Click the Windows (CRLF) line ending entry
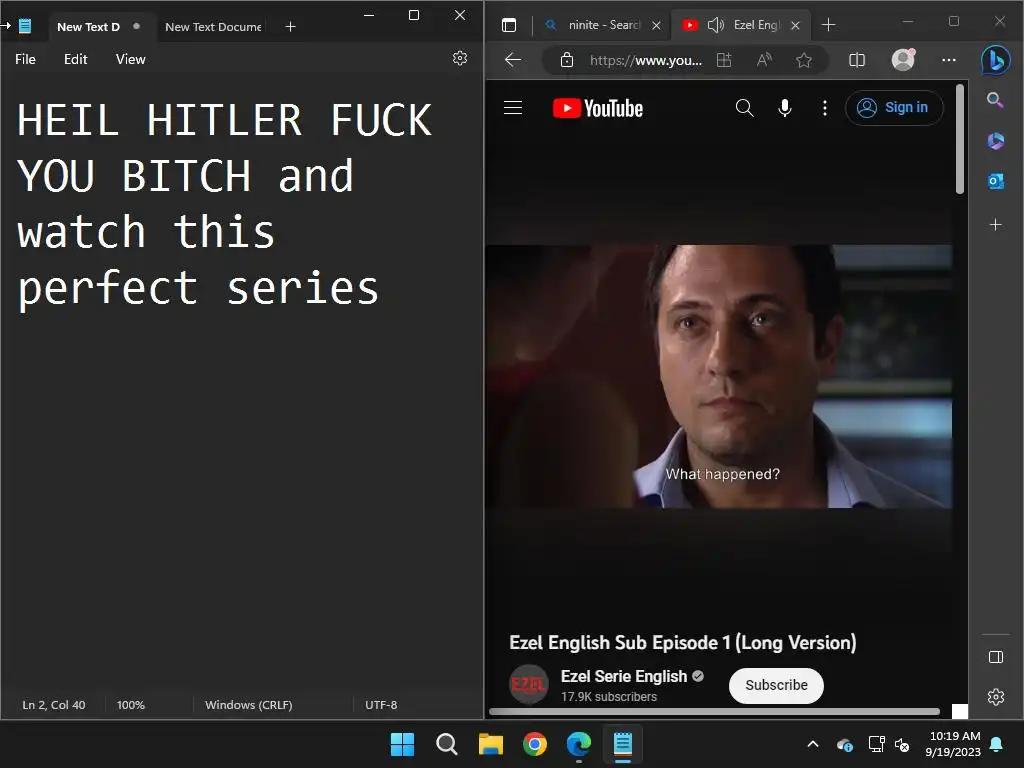 pyautogui.click(x=249, y=705)
